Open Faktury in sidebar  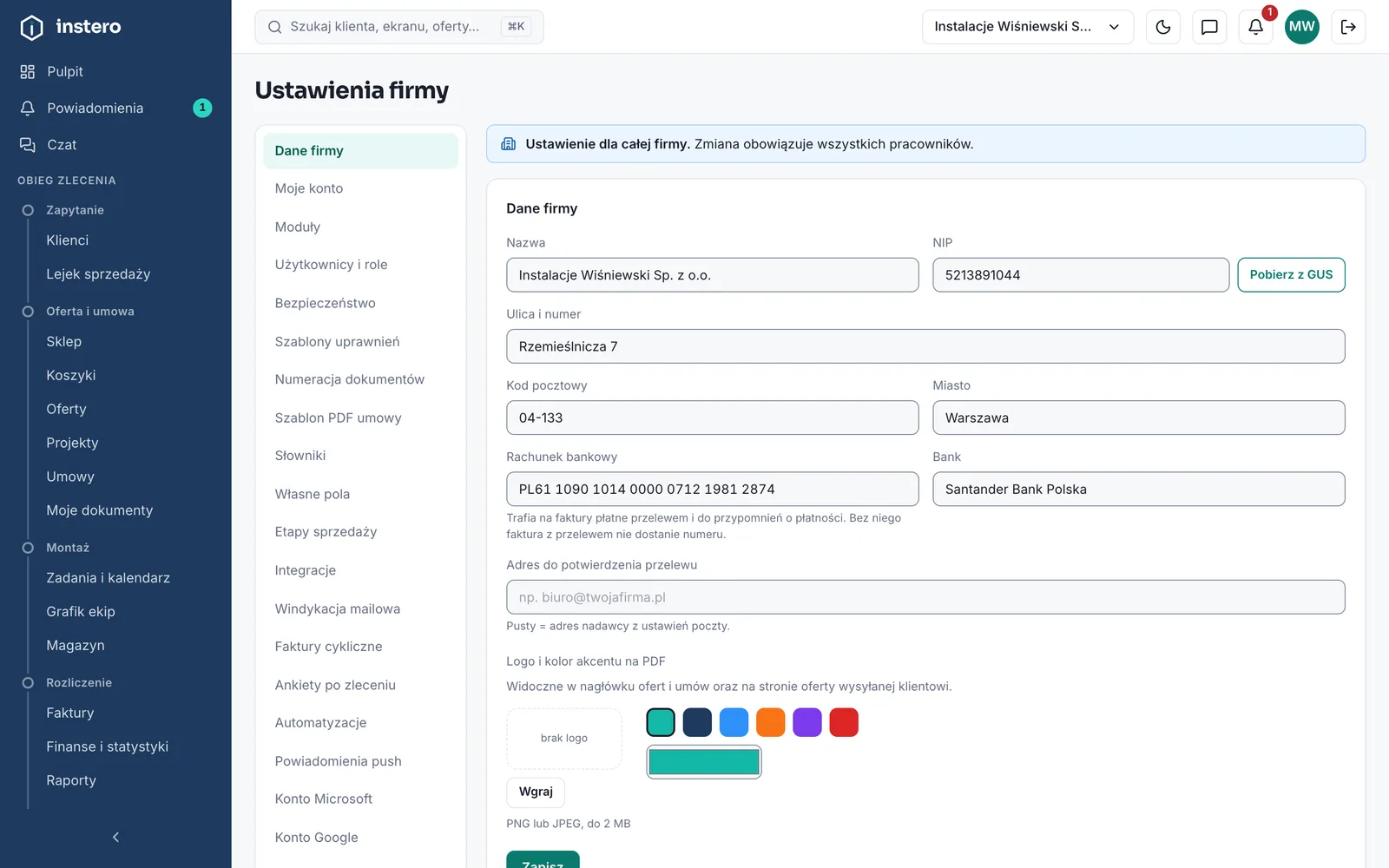[70, 713]
